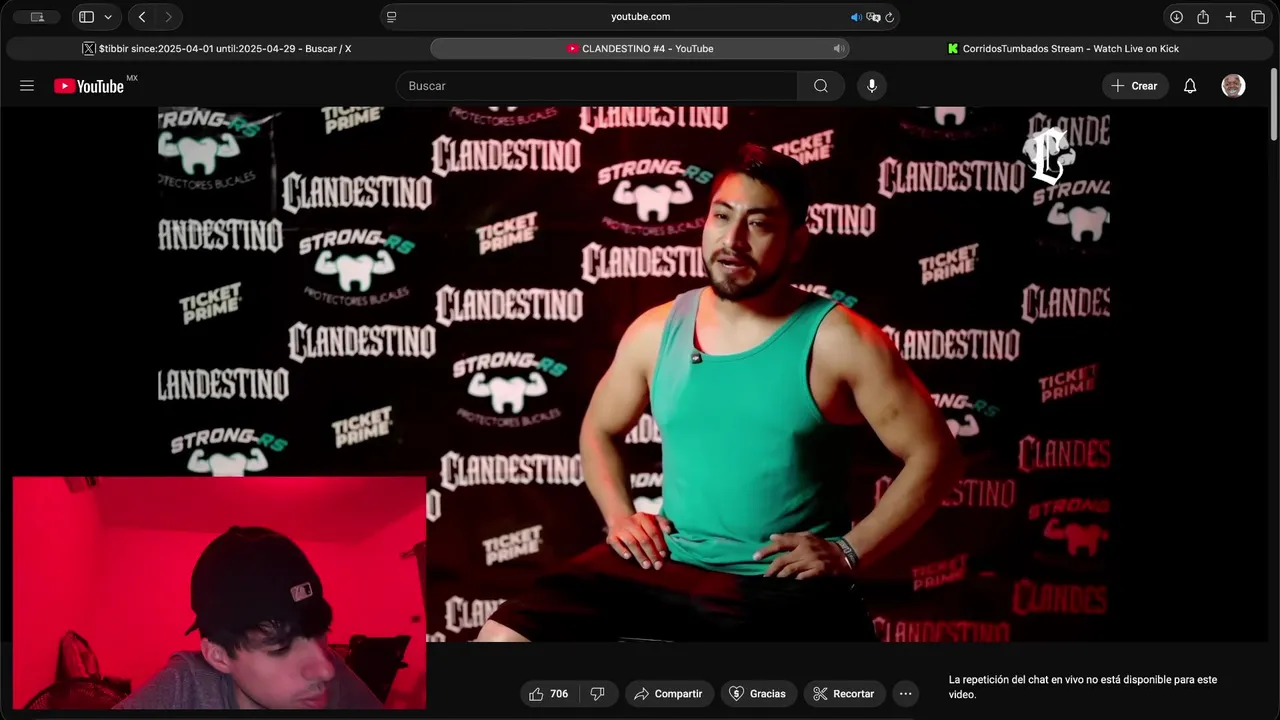Dislike the video
The image size is (1280, 720).
pos(598,693)
